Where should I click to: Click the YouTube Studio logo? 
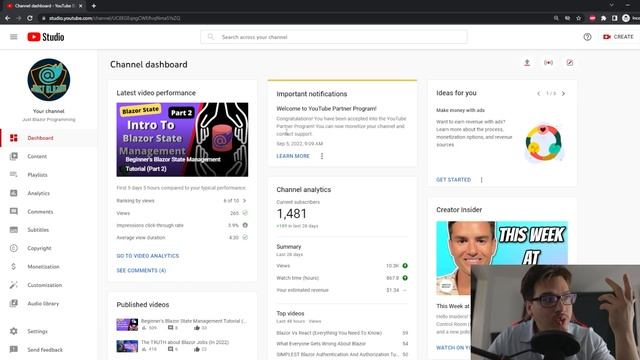46,37
